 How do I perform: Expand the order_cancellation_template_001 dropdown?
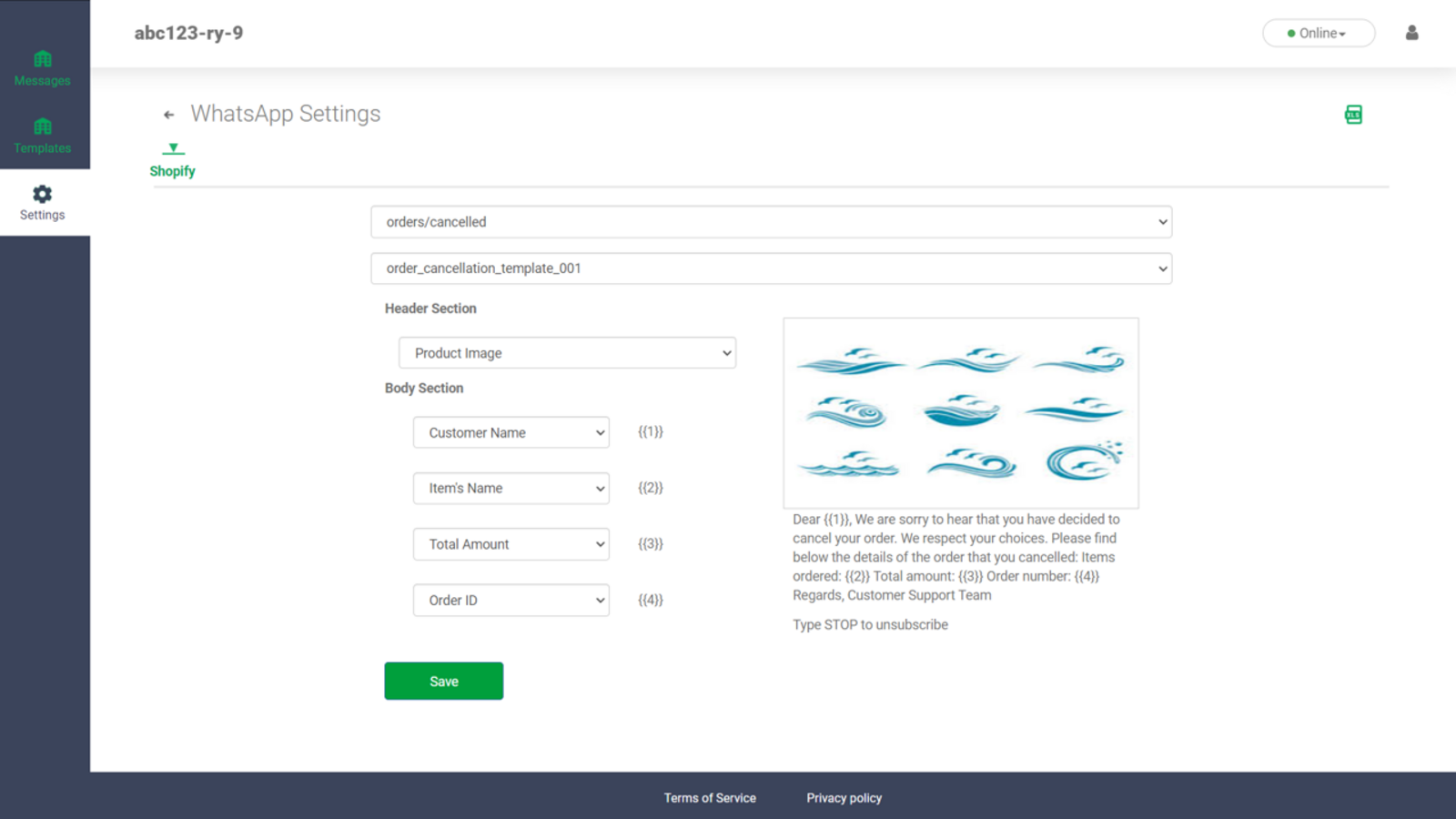pos(772,268)
